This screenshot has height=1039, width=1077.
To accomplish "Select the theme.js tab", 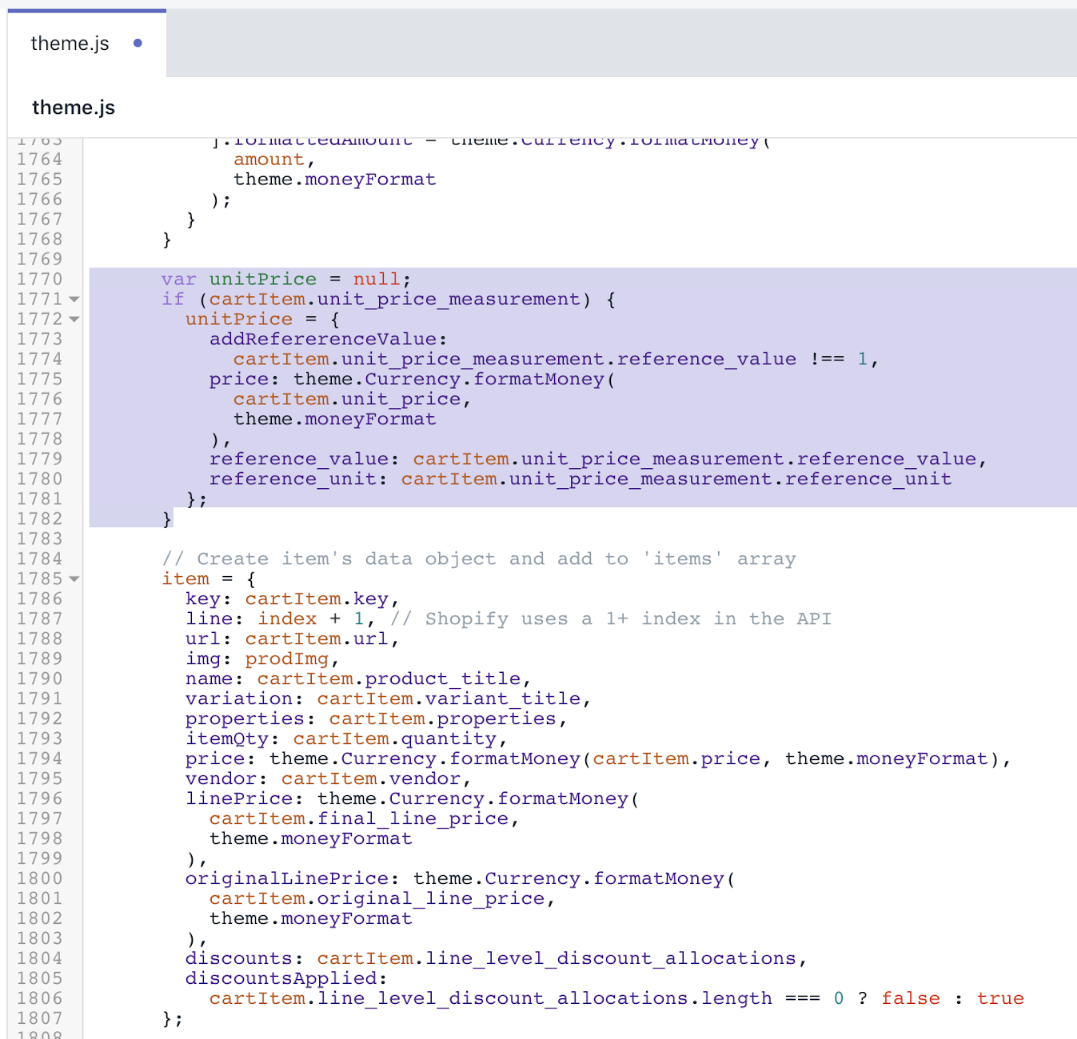I will pos(70,43).
